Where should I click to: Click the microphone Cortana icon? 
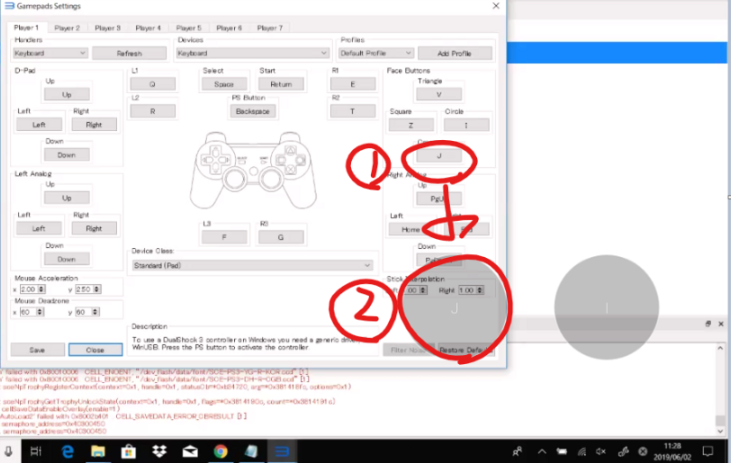click(8, 451)
